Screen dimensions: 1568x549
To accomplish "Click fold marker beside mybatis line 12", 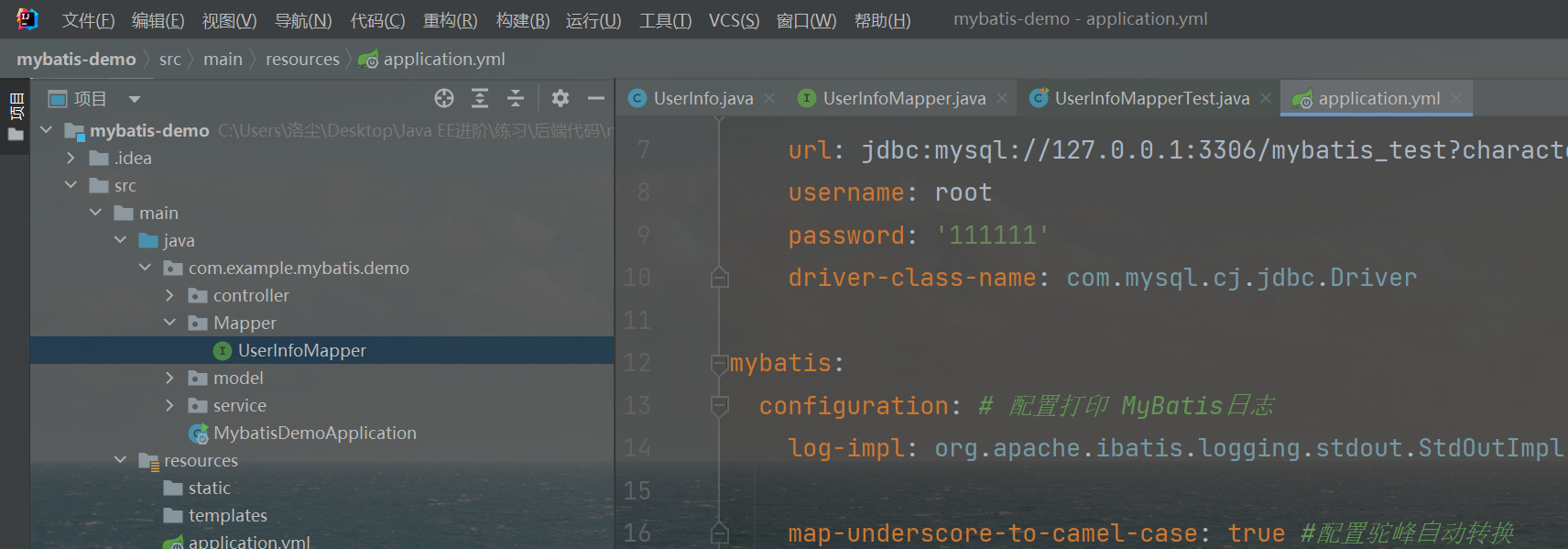I will [720, 363].
